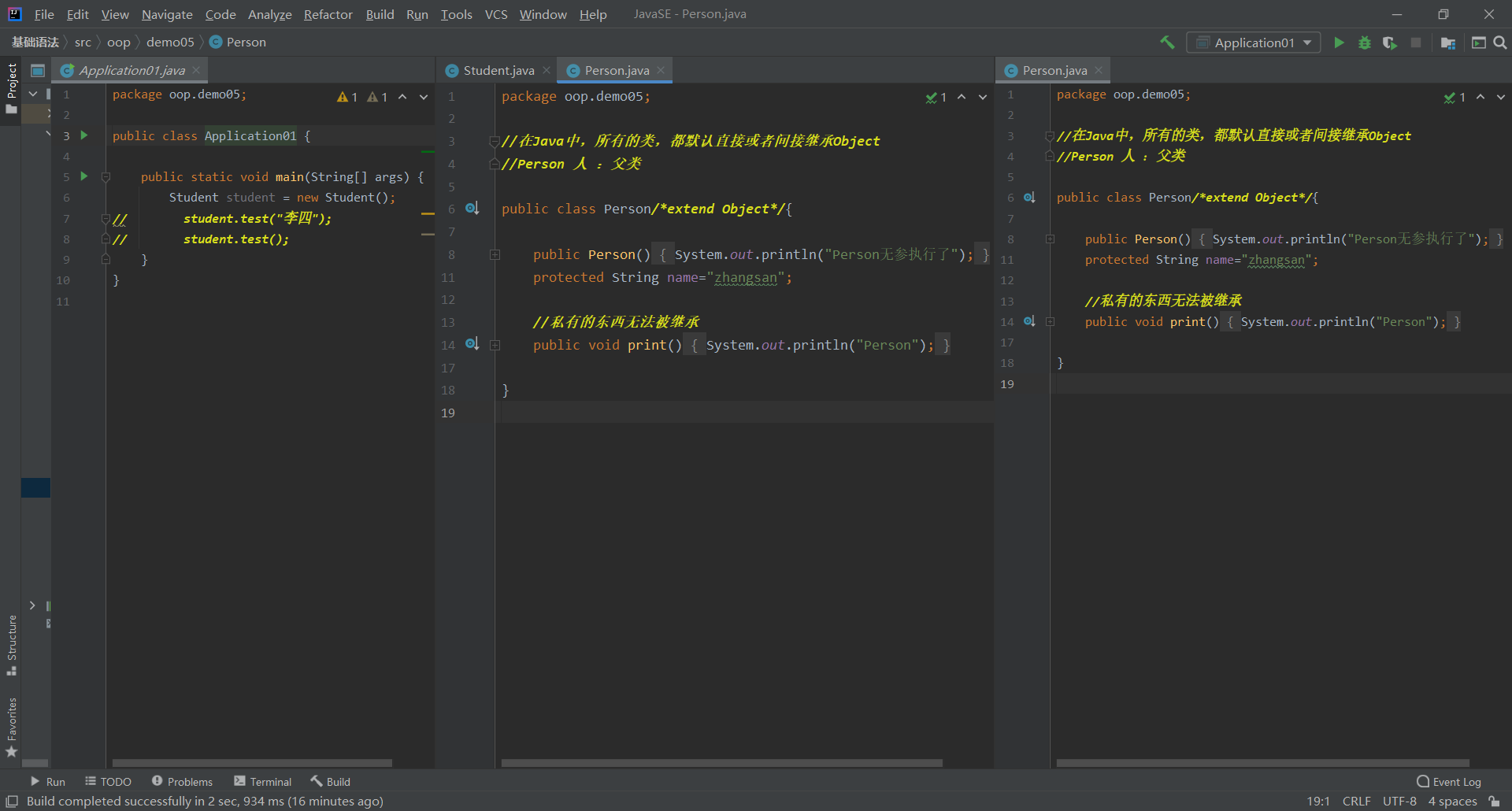The image size is (1512, 811).
Task: Open the Terminal tool window
Action: 263,781
